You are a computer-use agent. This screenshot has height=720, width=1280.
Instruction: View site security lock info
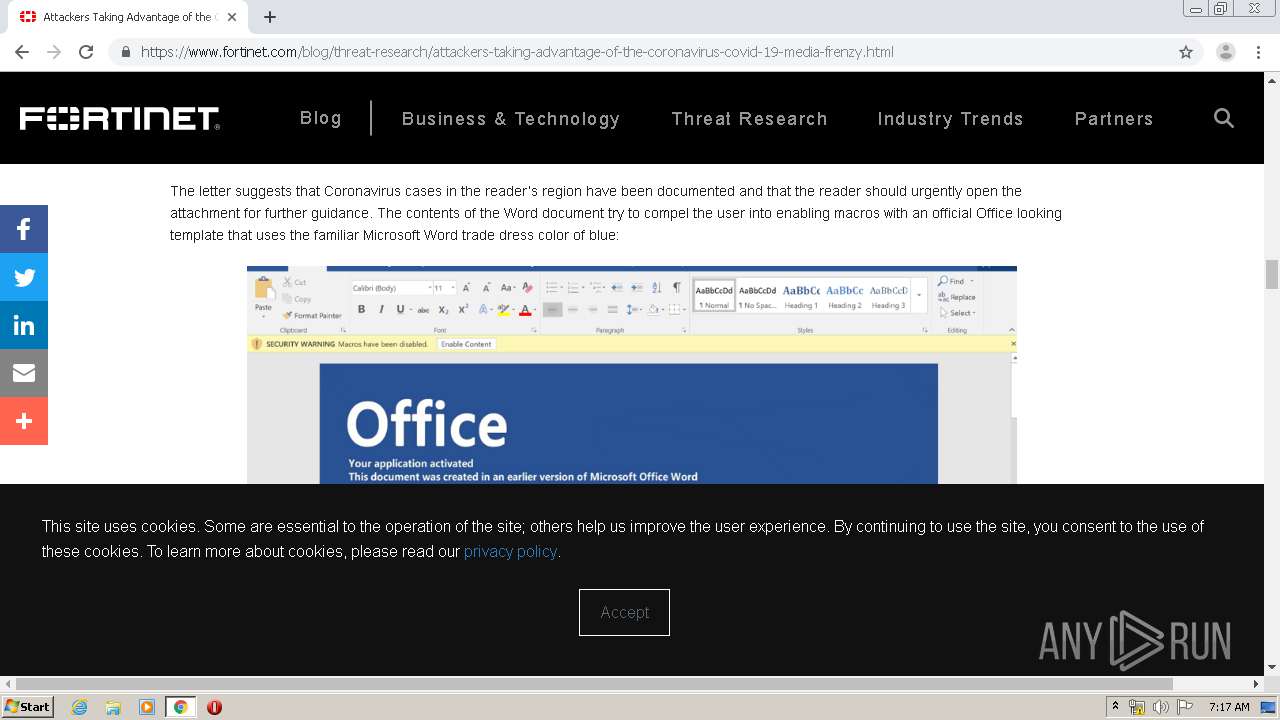coord(126,52)
